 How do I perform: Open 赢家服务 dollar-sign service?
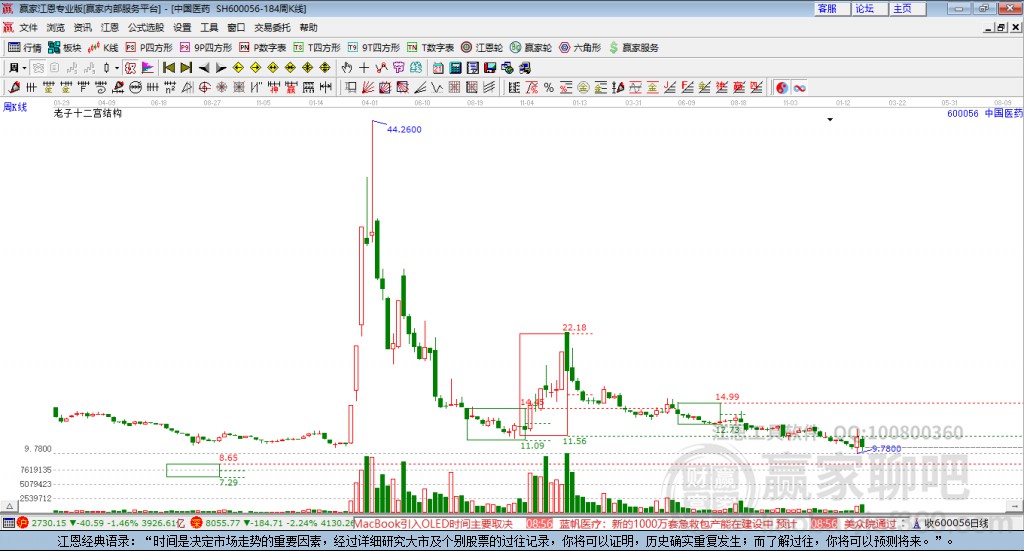point(634,48)
